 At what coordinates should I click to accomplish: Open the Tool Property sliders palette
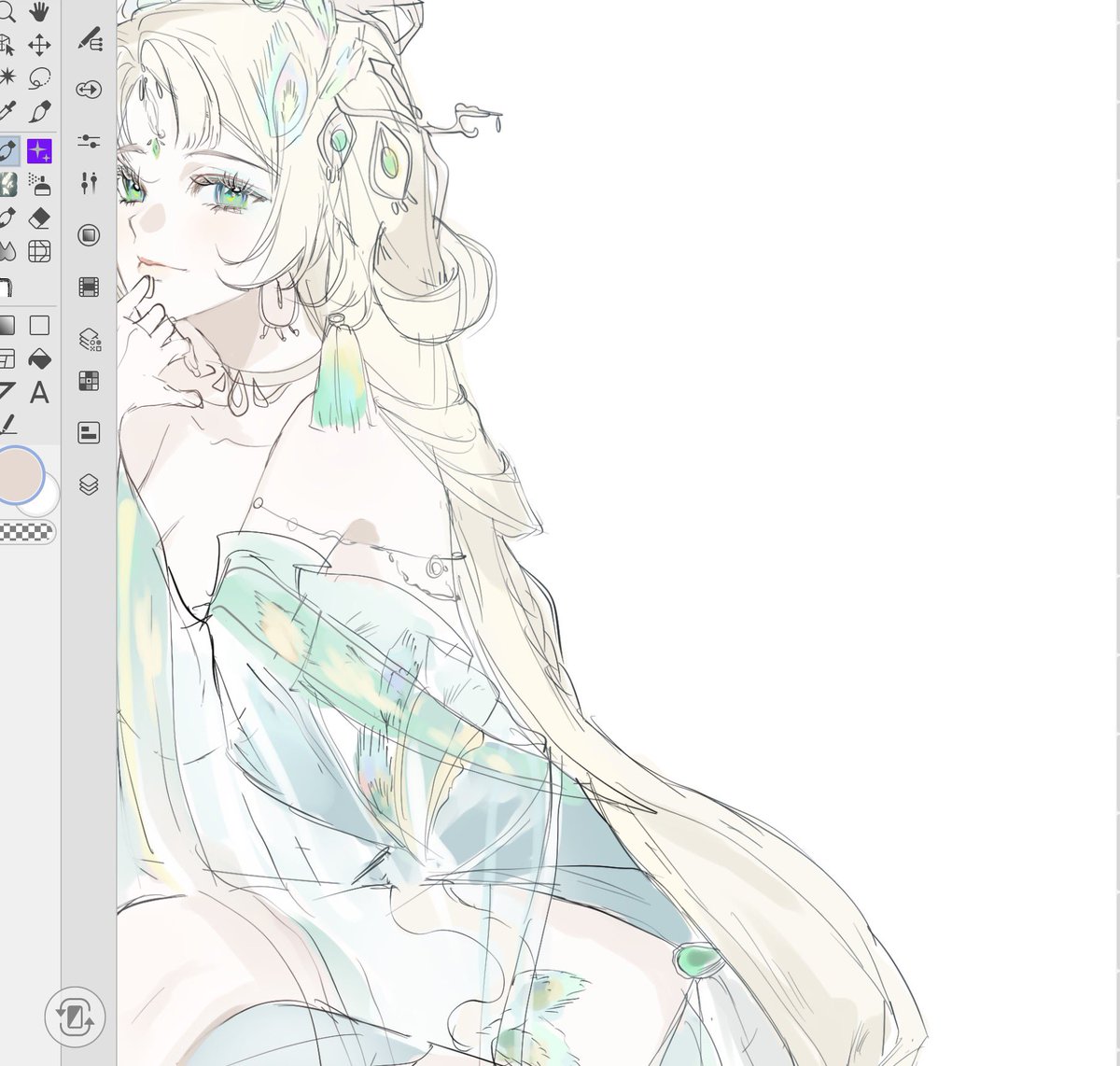pos(89,141)
